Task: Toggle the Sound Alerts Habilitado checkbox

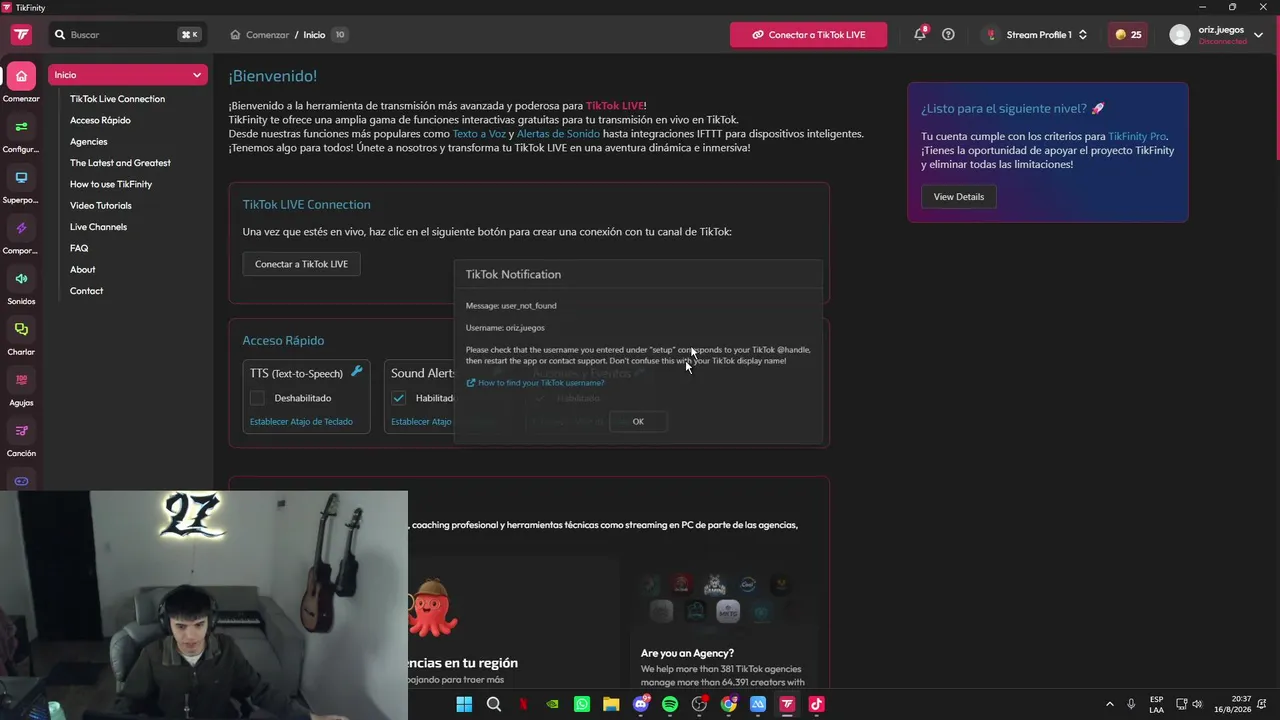Action: 399,398
